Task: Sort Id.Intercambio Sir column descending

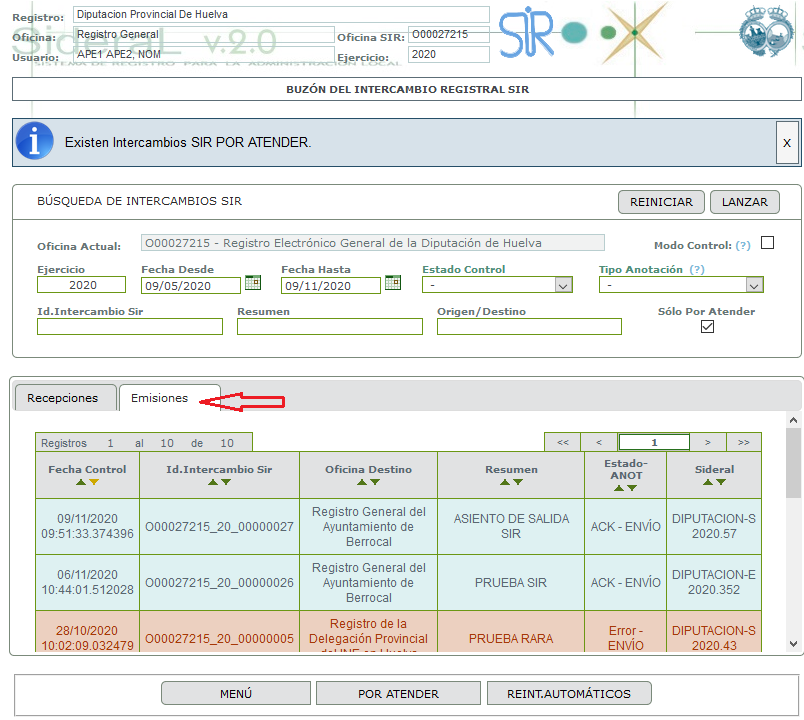Action: tap(226, 482)
